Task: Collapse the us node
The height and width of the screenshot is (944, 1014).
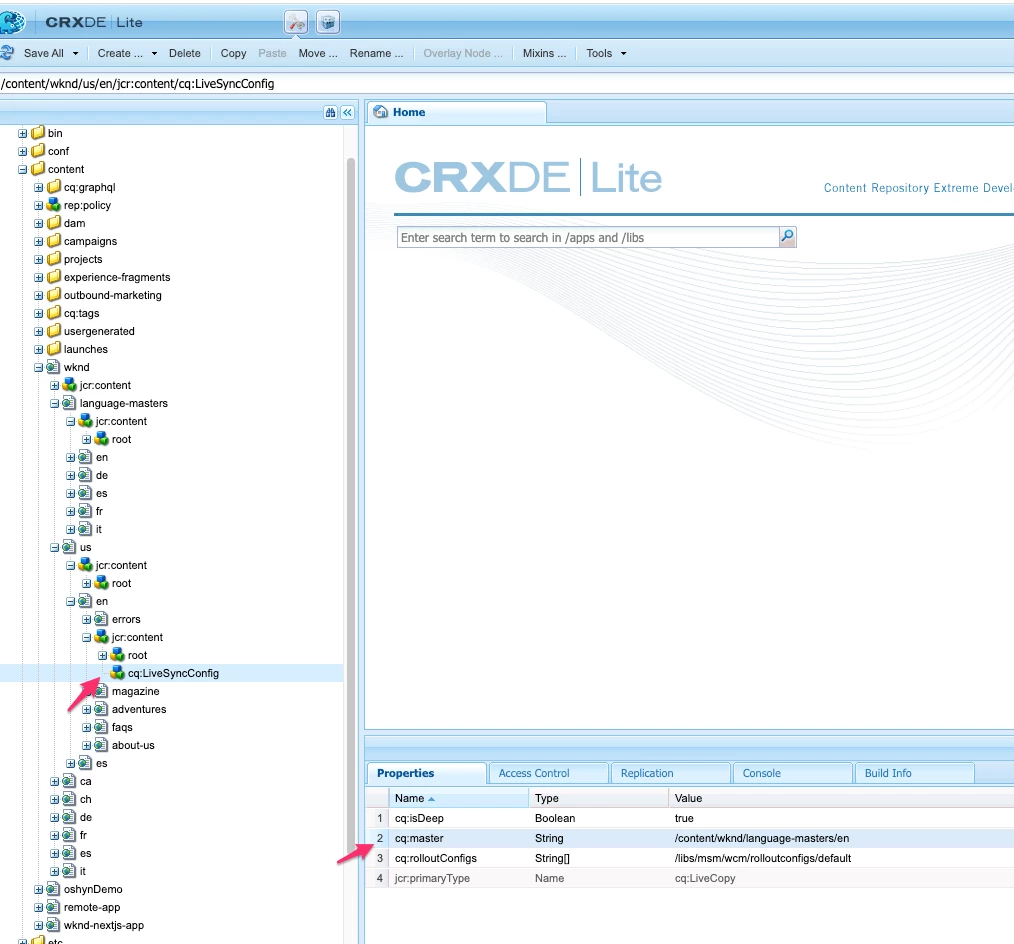Action: click(x=54, y=548)
